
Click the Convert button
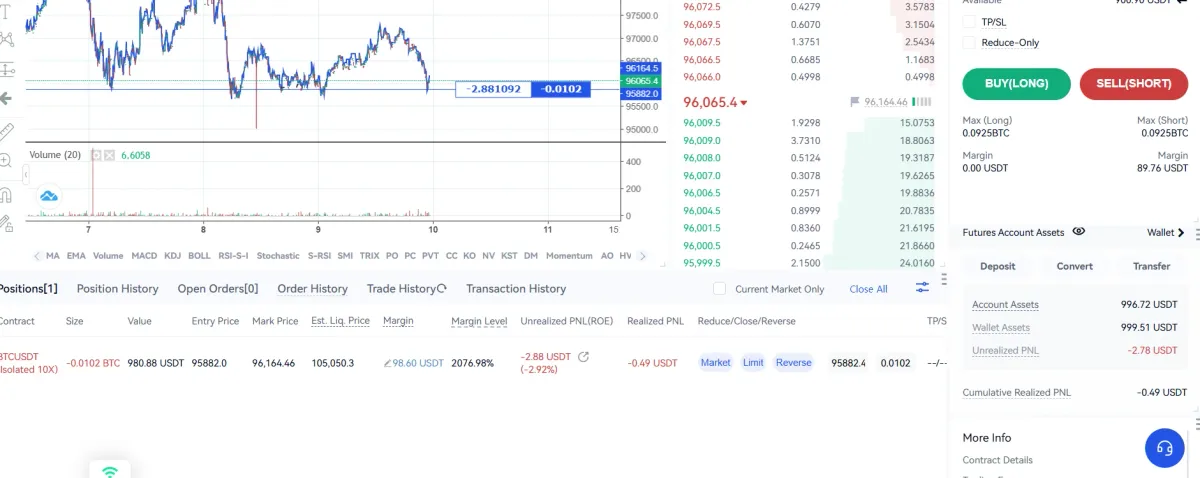1074,266
